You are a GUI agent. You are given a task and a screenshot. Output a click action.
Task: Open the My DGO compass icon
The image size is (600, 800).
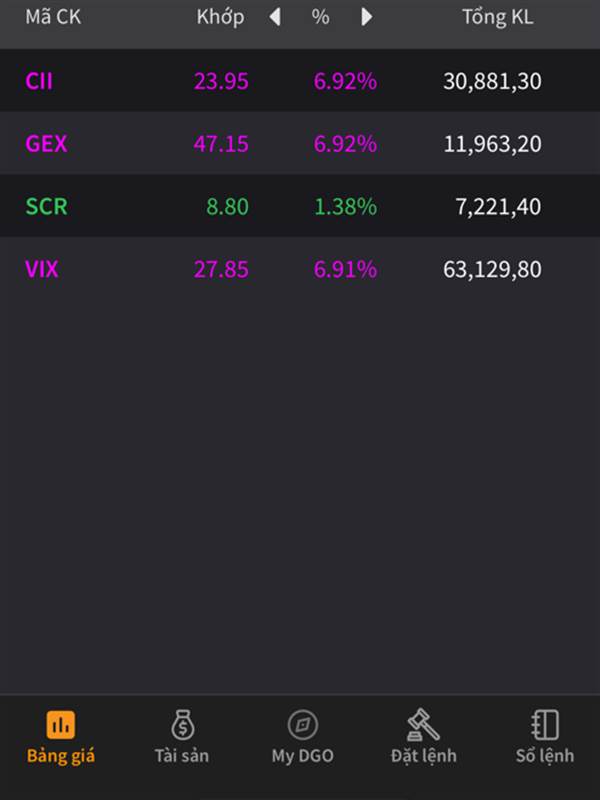coord(302,724)
